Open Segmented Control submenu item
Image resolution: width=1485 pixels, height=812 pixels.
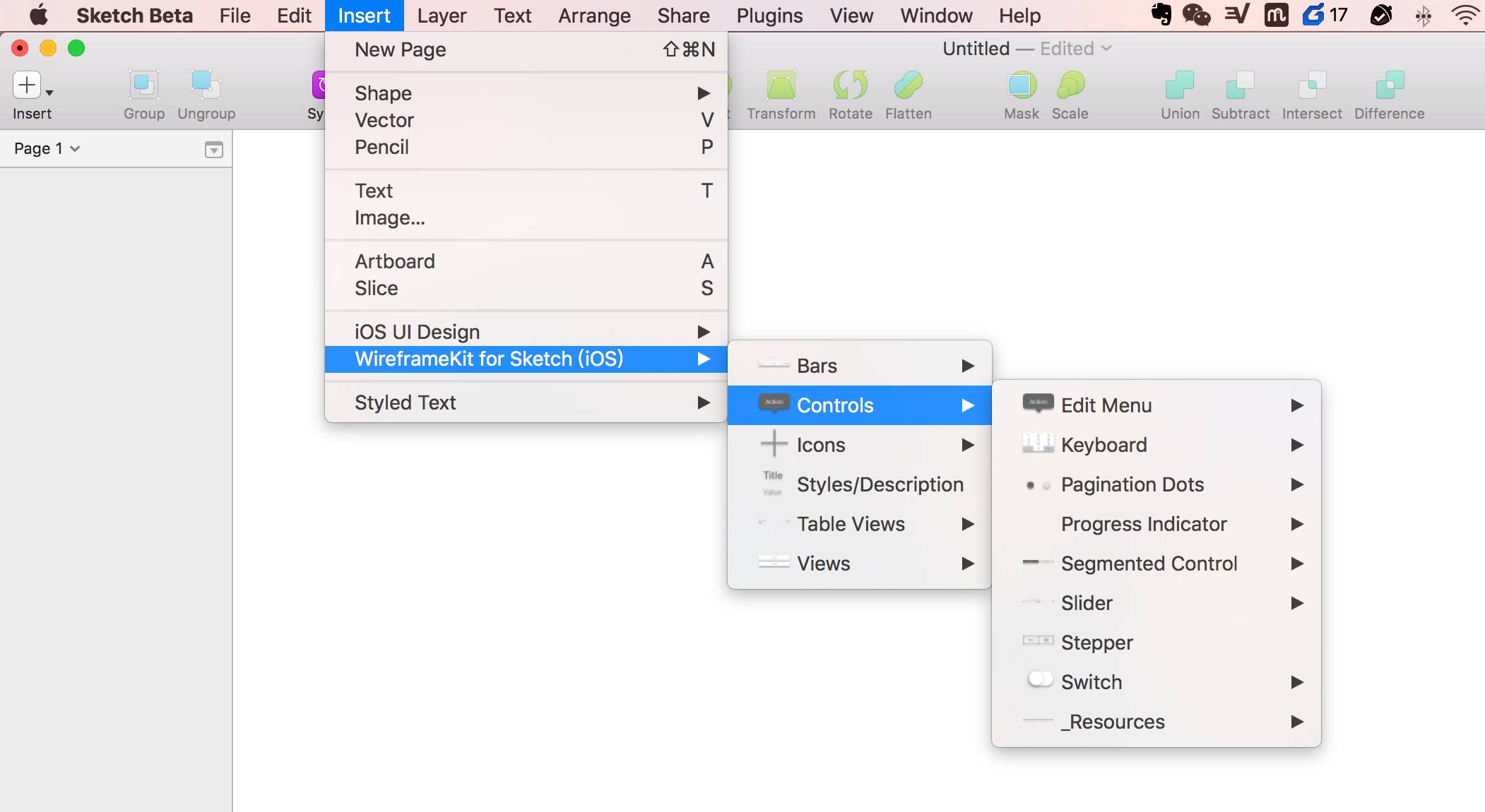tap(1156, 563)
